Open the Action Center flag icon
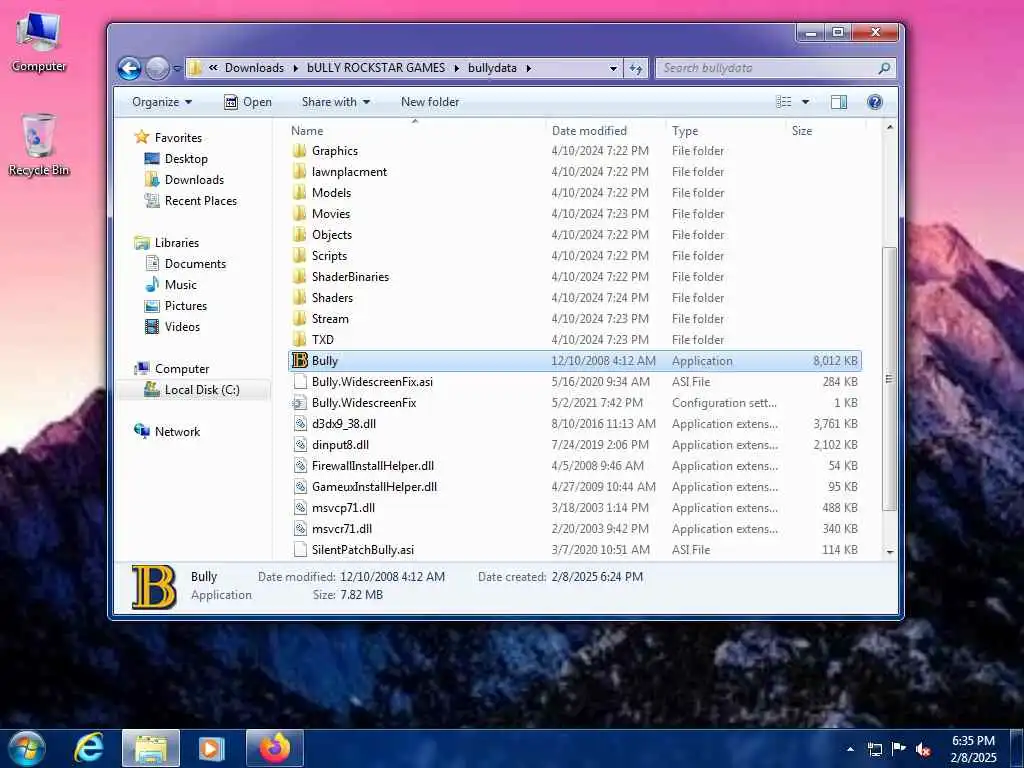Viewport: 1024px width, 768px height. pyautogui.click(x=899, y=749)
